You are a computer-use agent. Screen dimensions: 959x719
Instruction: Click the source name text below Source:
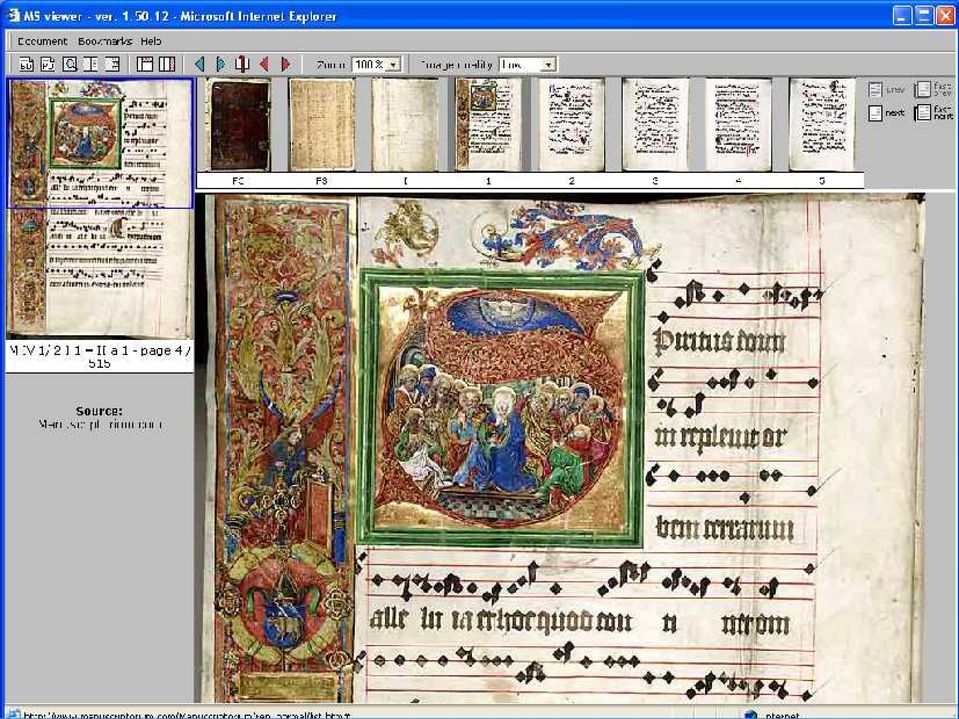coord(100,424)
